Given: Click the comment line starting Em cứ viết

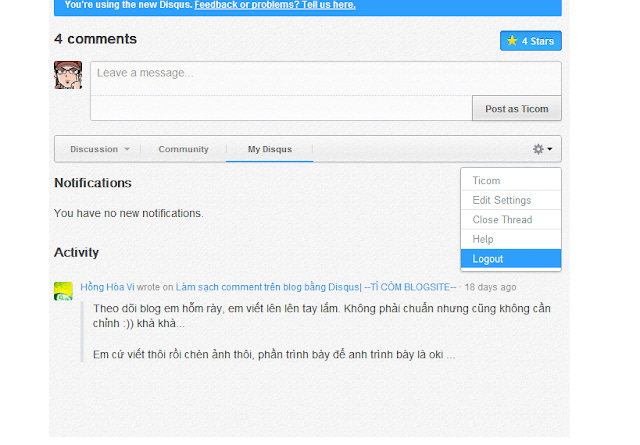Looking at the screenshot, I should pos(274,354).
